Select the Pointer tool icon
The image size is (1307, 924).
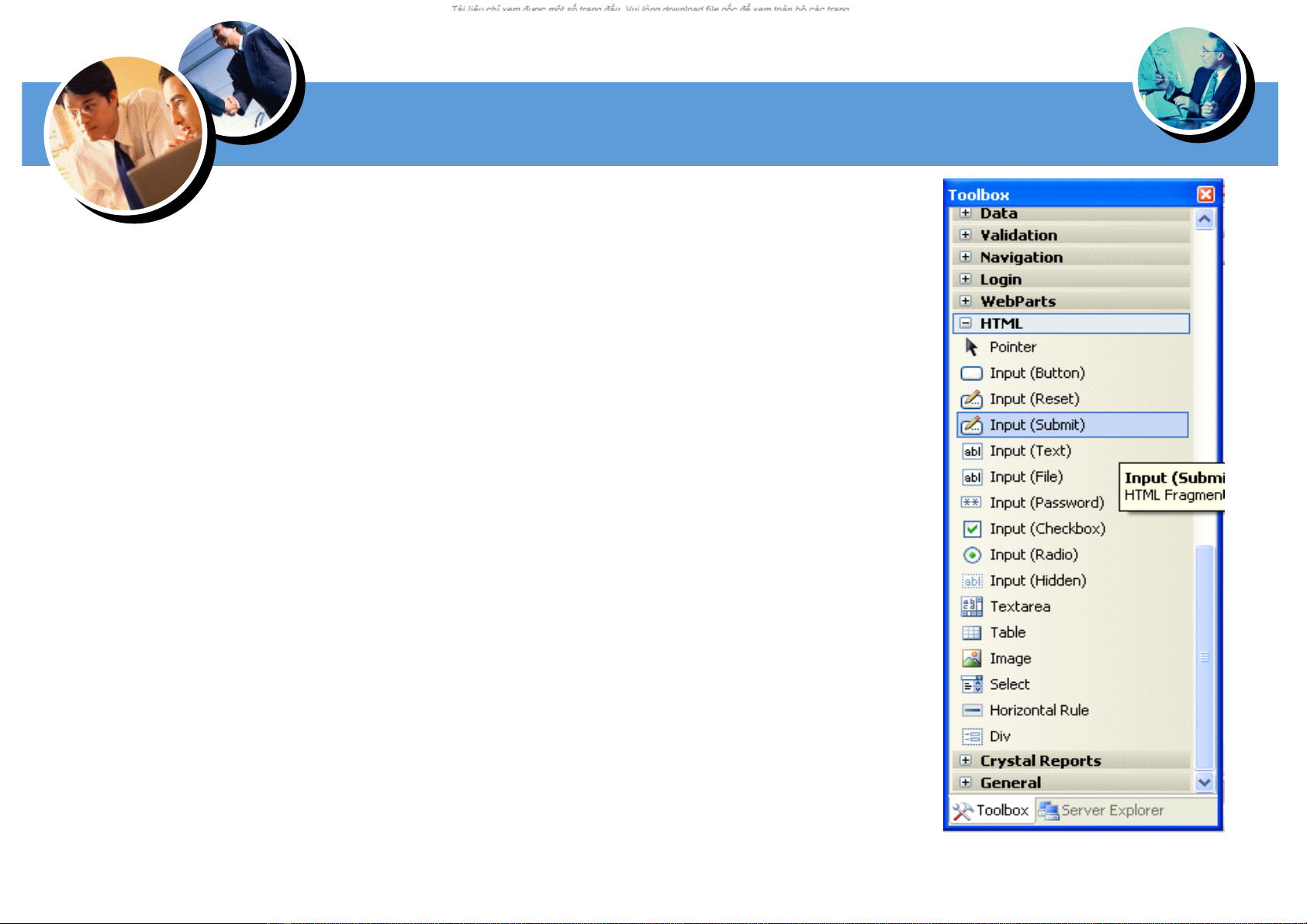coord(971,347)
